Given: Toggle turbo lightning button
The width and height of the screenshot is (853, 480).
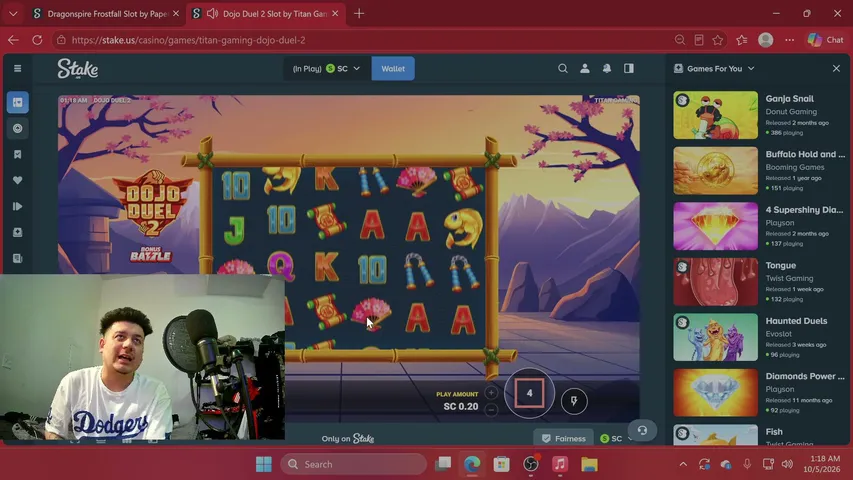Looking at the screenshot, I should pos(574,401).
